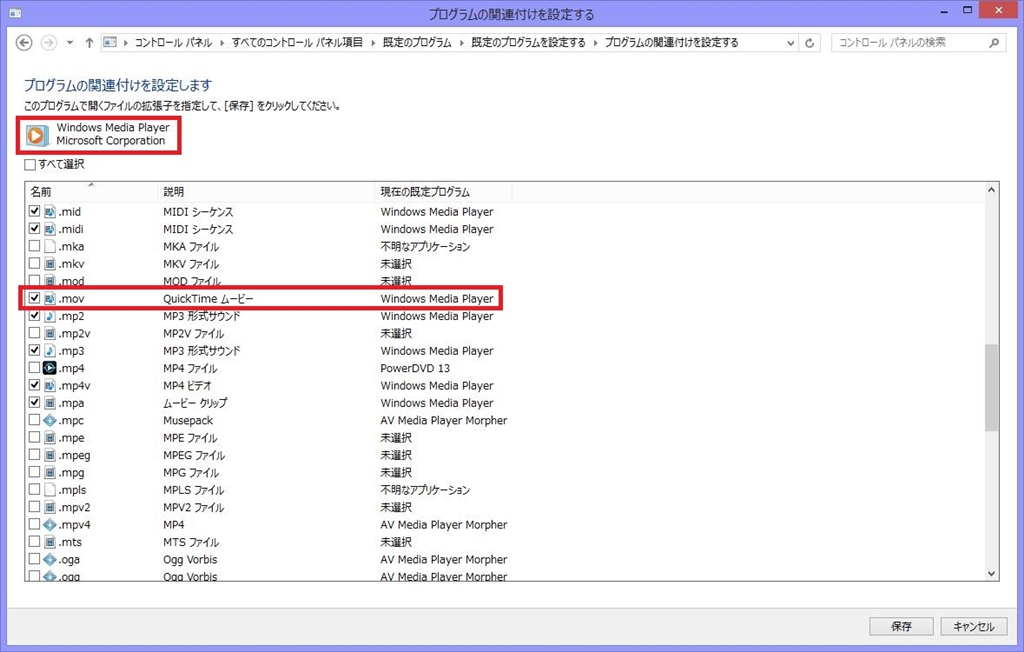Refresh the address bar location

pos(809,43)
